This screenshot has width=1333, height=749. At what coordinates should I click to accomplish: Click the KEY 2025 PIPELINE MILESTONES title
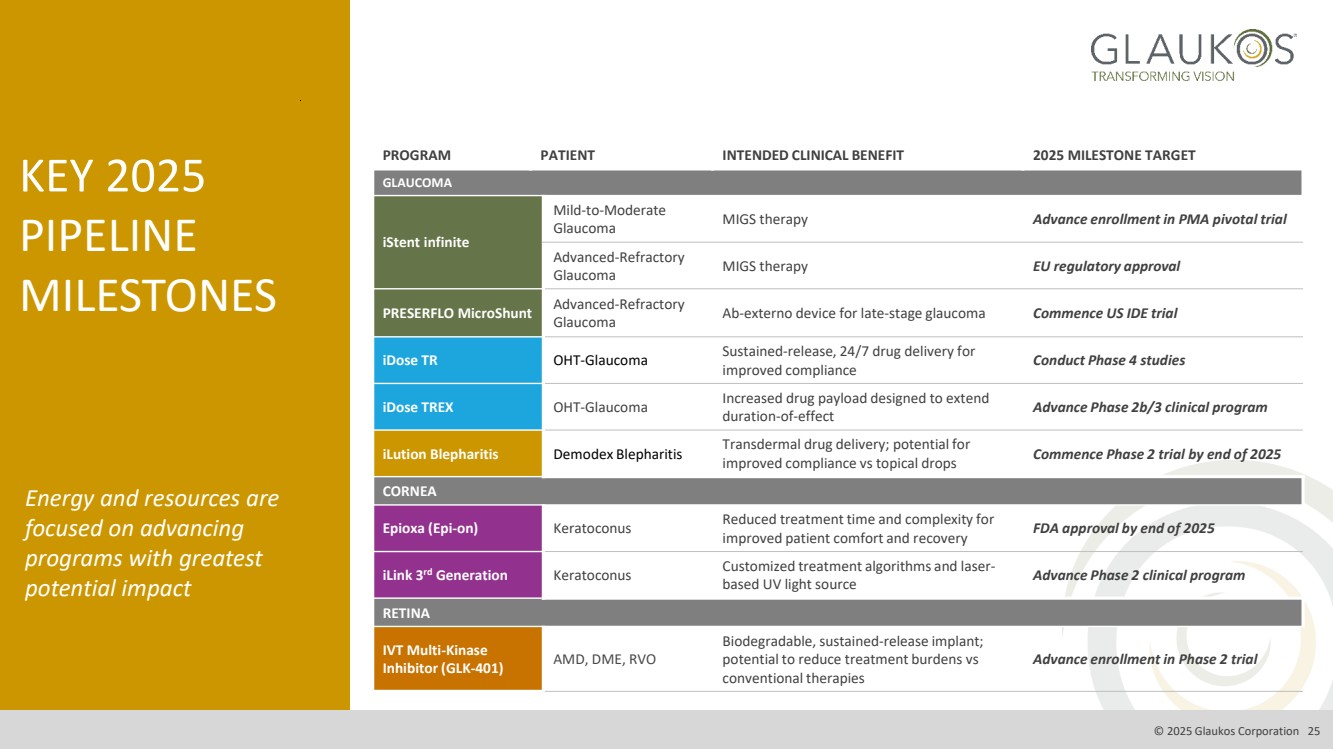coord(149,236)
